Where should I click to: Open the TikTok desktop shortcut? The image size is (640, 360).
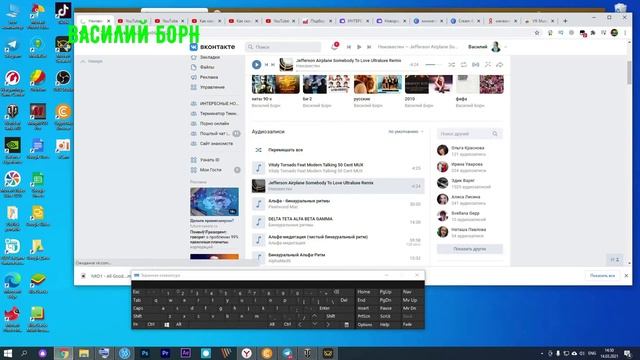pos(63,14)
